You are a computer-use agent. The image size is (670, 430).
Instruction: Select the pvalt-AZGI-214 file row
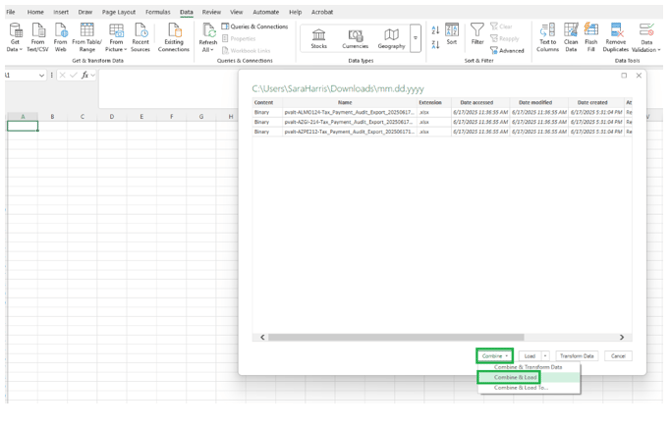click(x=442, y=122)
